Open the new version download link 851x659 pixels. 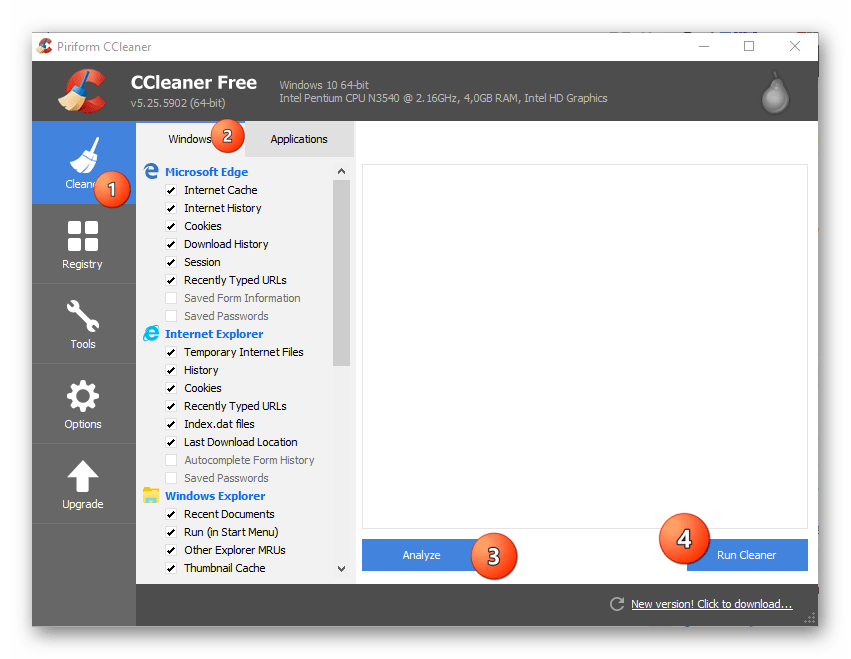click(x=711, y=604)
